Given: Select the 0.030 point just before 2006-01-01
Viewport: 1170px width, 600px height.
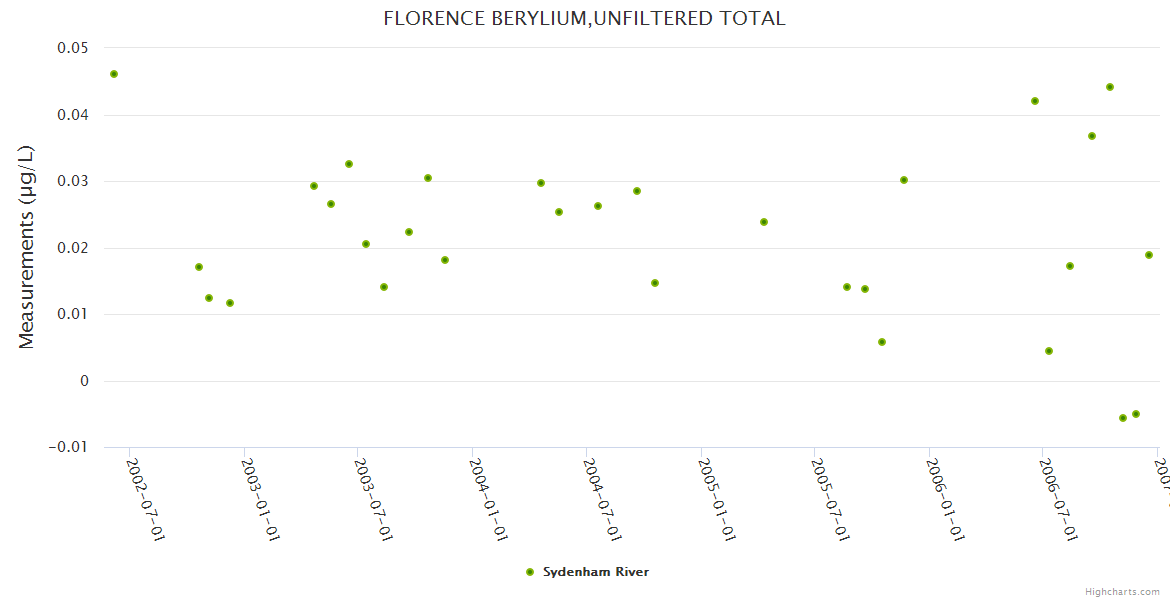Looking at the screenshot, I should 904,180.
